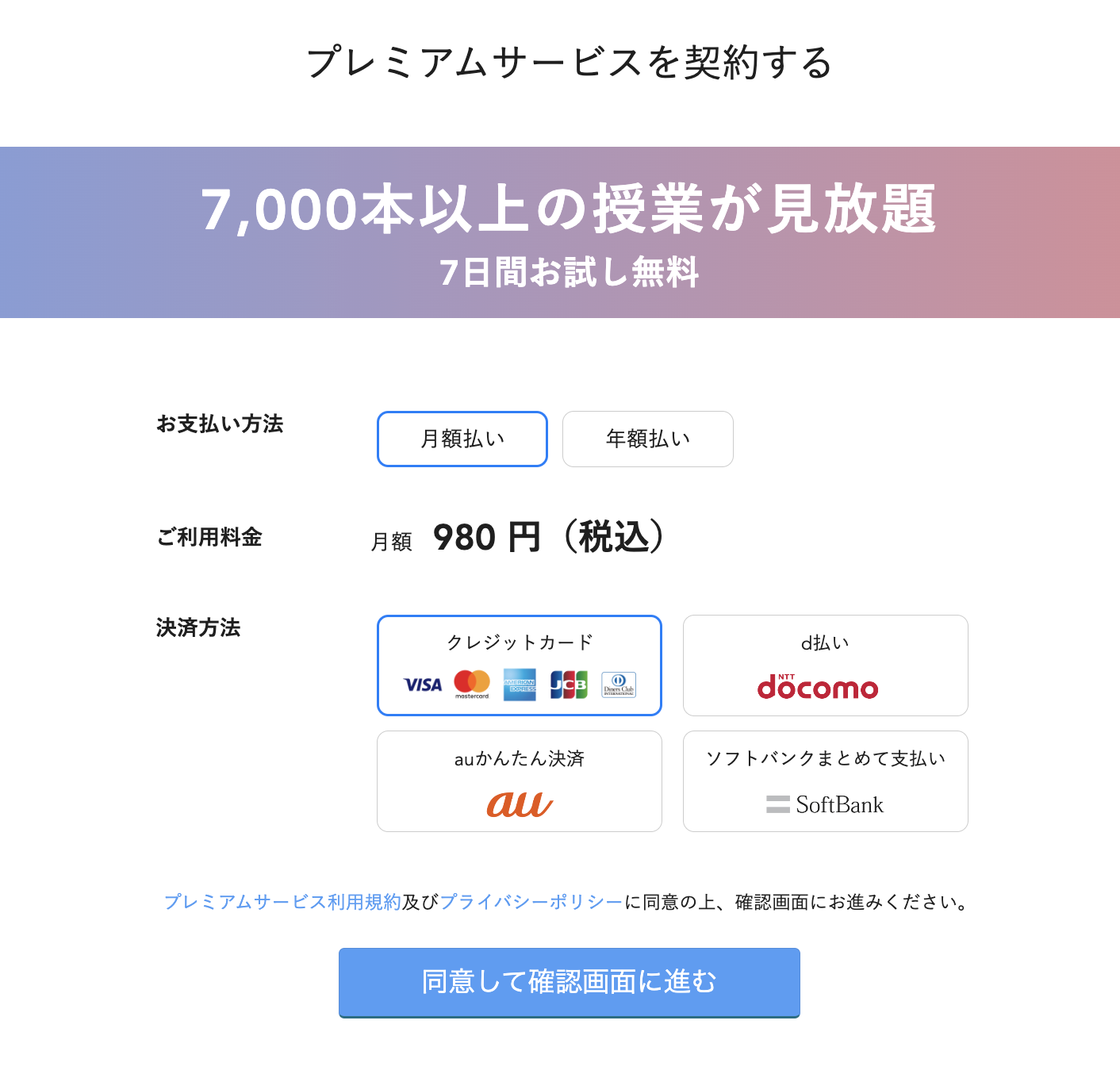The height and width of the screenshot is (1074, 1120).
Task: Click the 980円 (税込) price text
Action: (x=549, y=537)
